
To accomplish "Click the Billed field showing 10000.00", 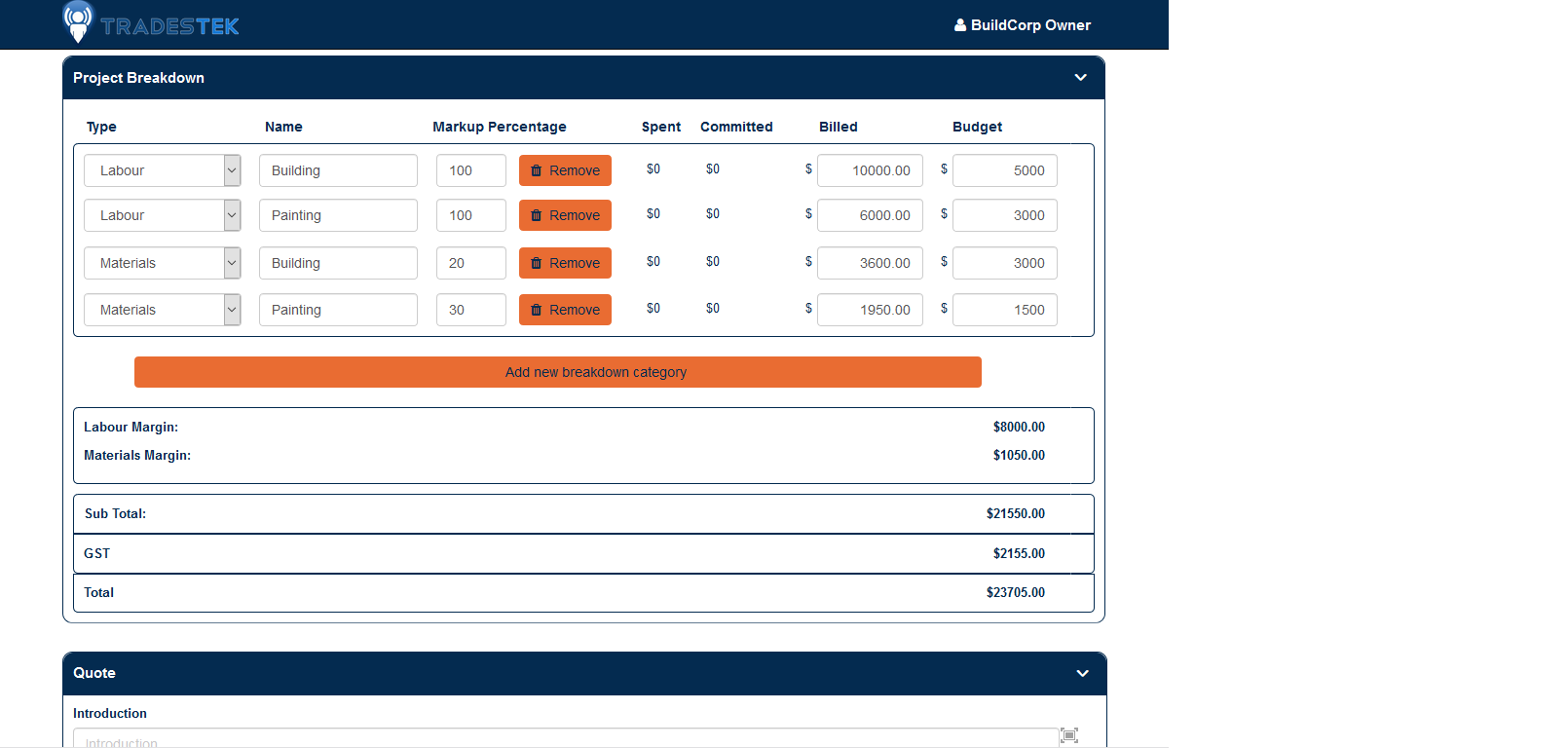I will [x=870, y=170].
